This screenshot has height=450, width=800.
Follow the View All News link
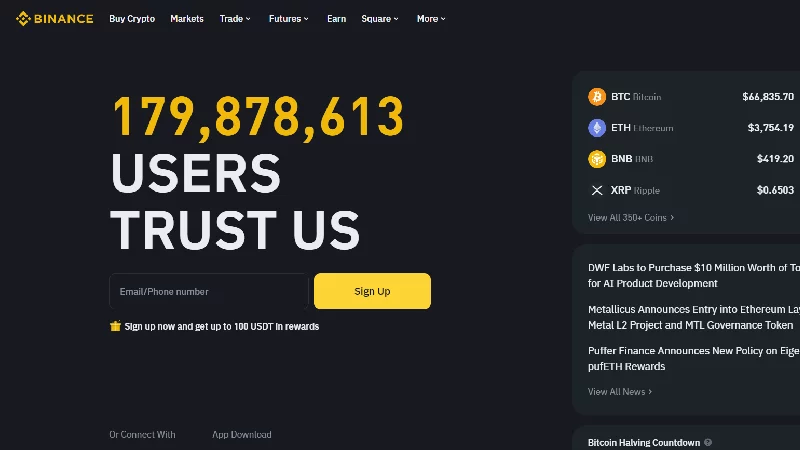click(620, 391)
